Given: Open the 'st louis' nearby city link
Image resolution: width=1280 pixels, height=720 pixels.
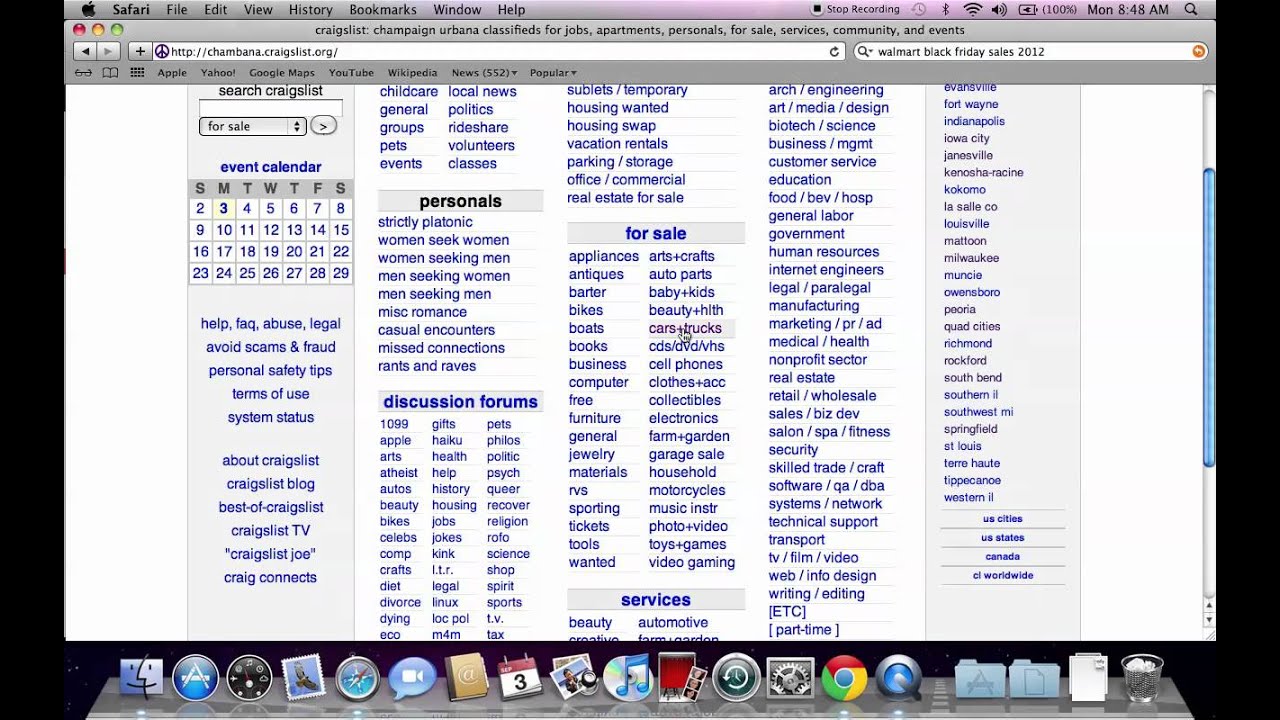Looking at the screenshot, I should point(963,446).
